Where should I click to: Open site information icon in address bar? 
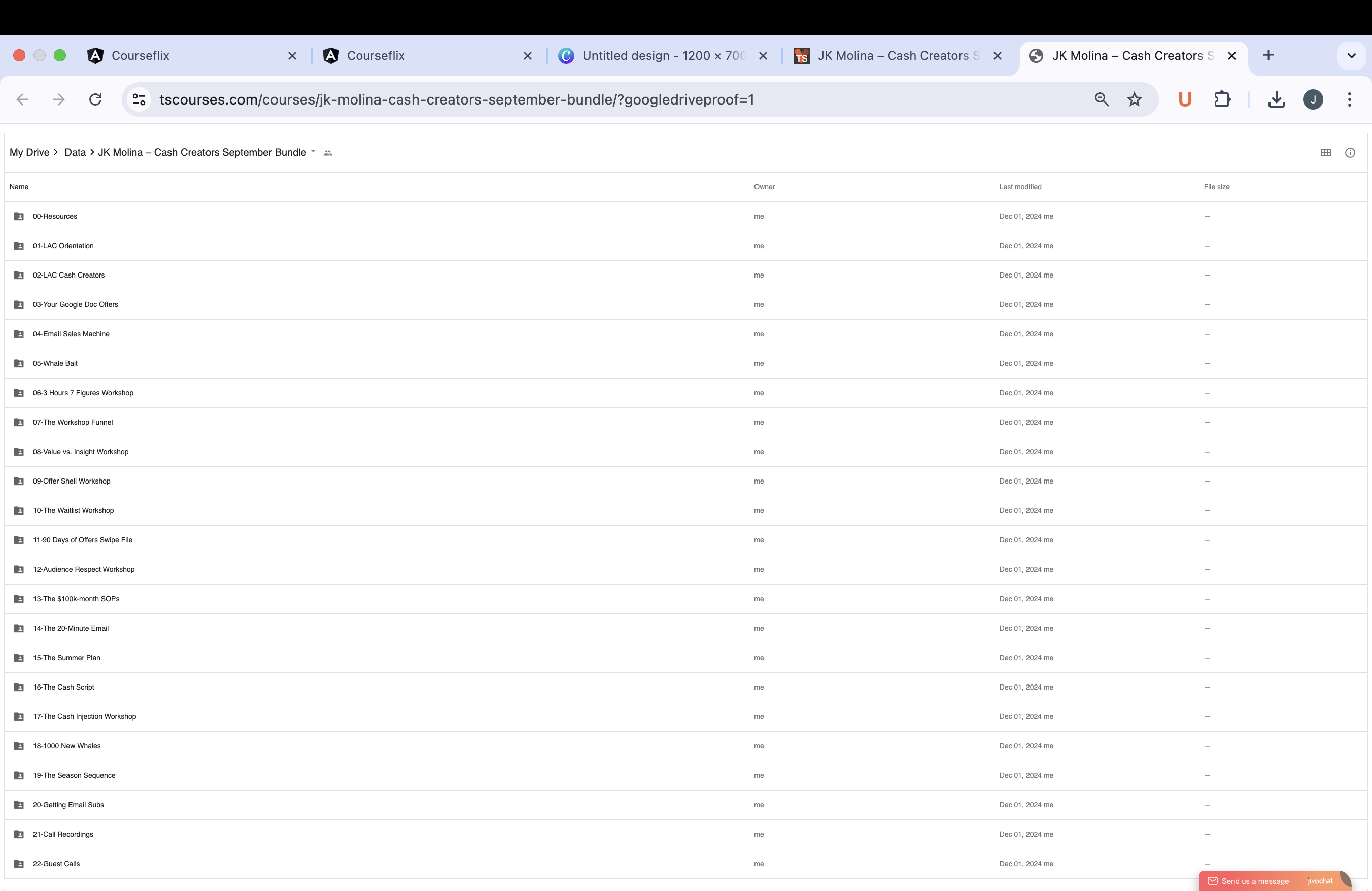[139, 99]
